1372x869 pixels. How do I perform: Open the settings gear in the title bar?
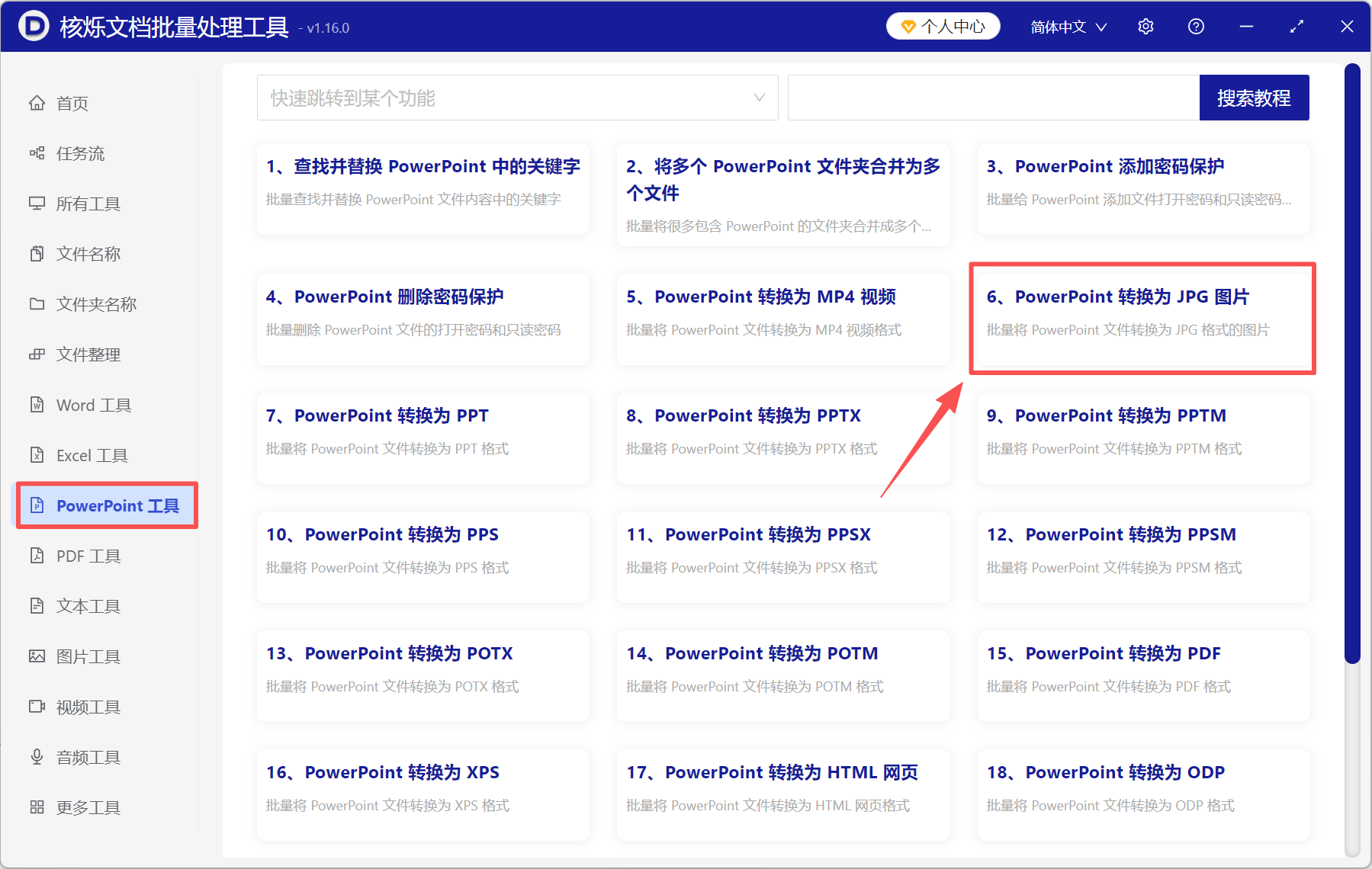click(x=1145, y=26)
